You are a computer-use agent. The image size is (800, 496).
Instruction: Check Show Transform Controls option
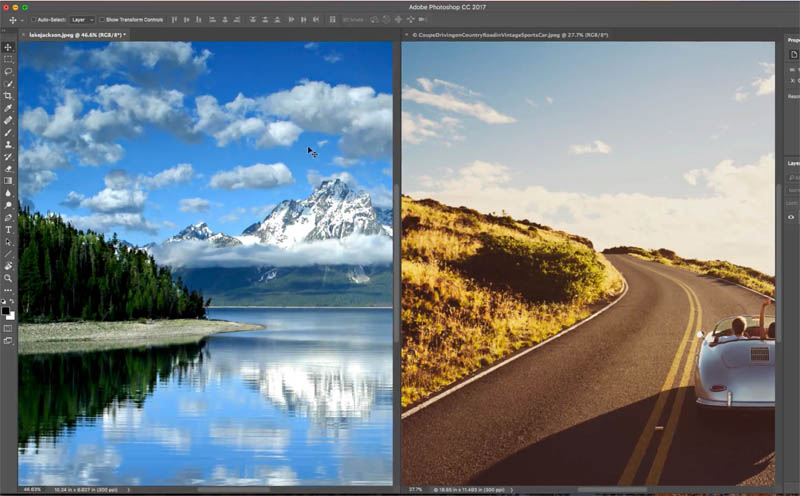point(102,20)
